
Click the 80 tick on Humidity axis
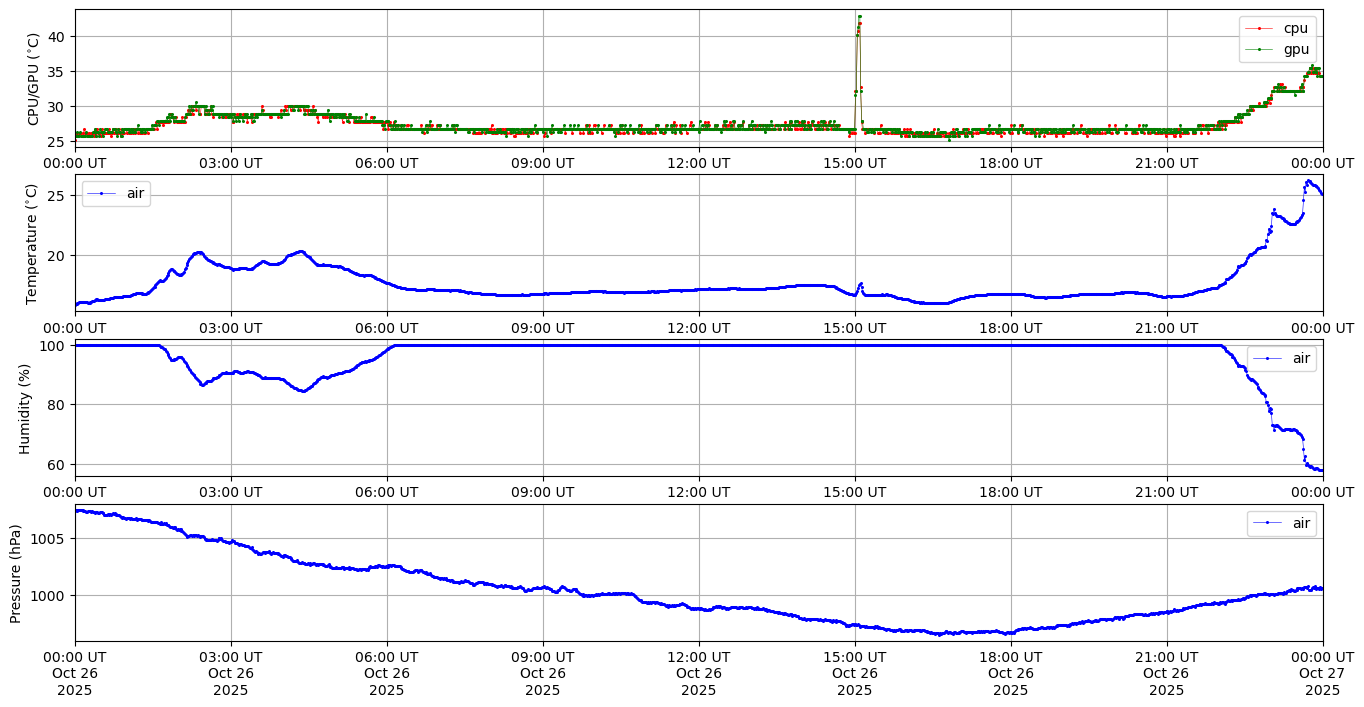click(58, 405)
